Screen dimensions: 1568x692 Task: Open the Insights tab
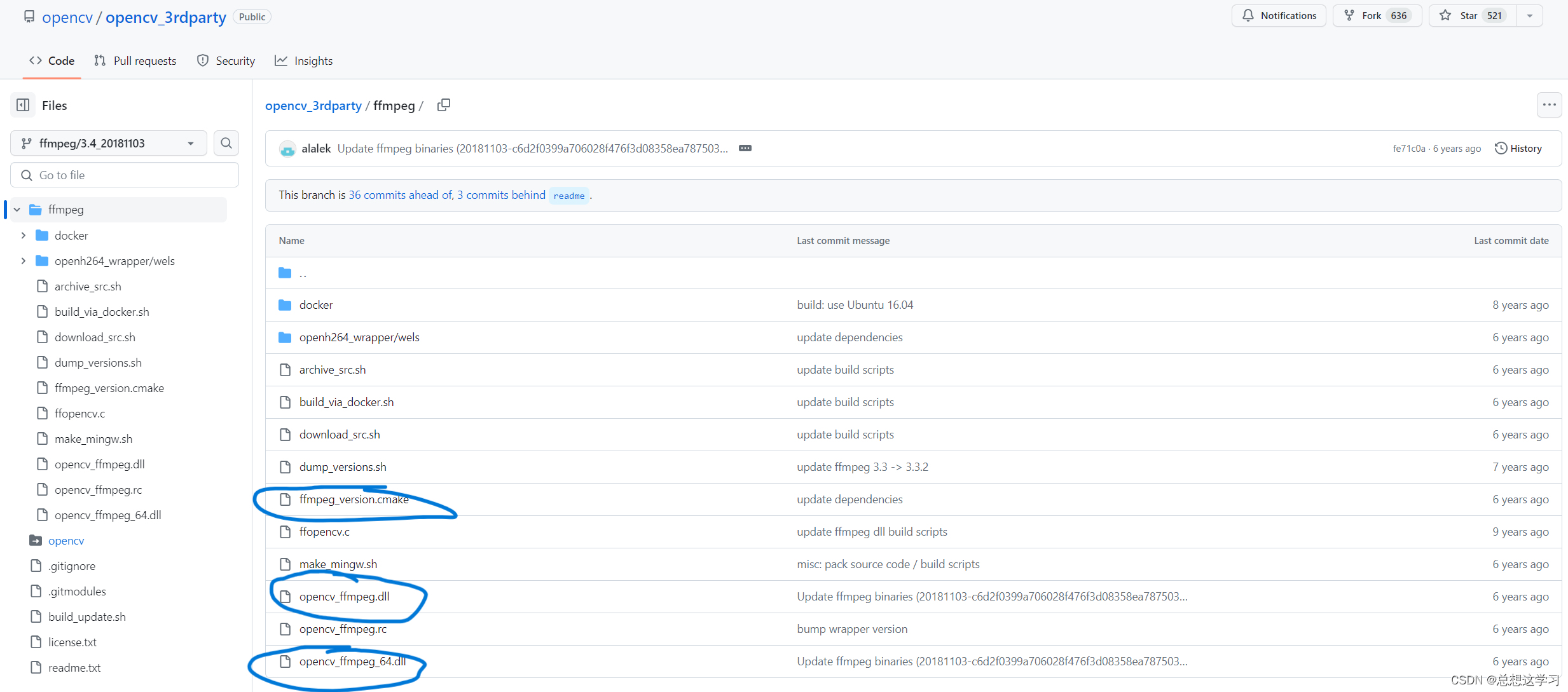pos(303,60)
